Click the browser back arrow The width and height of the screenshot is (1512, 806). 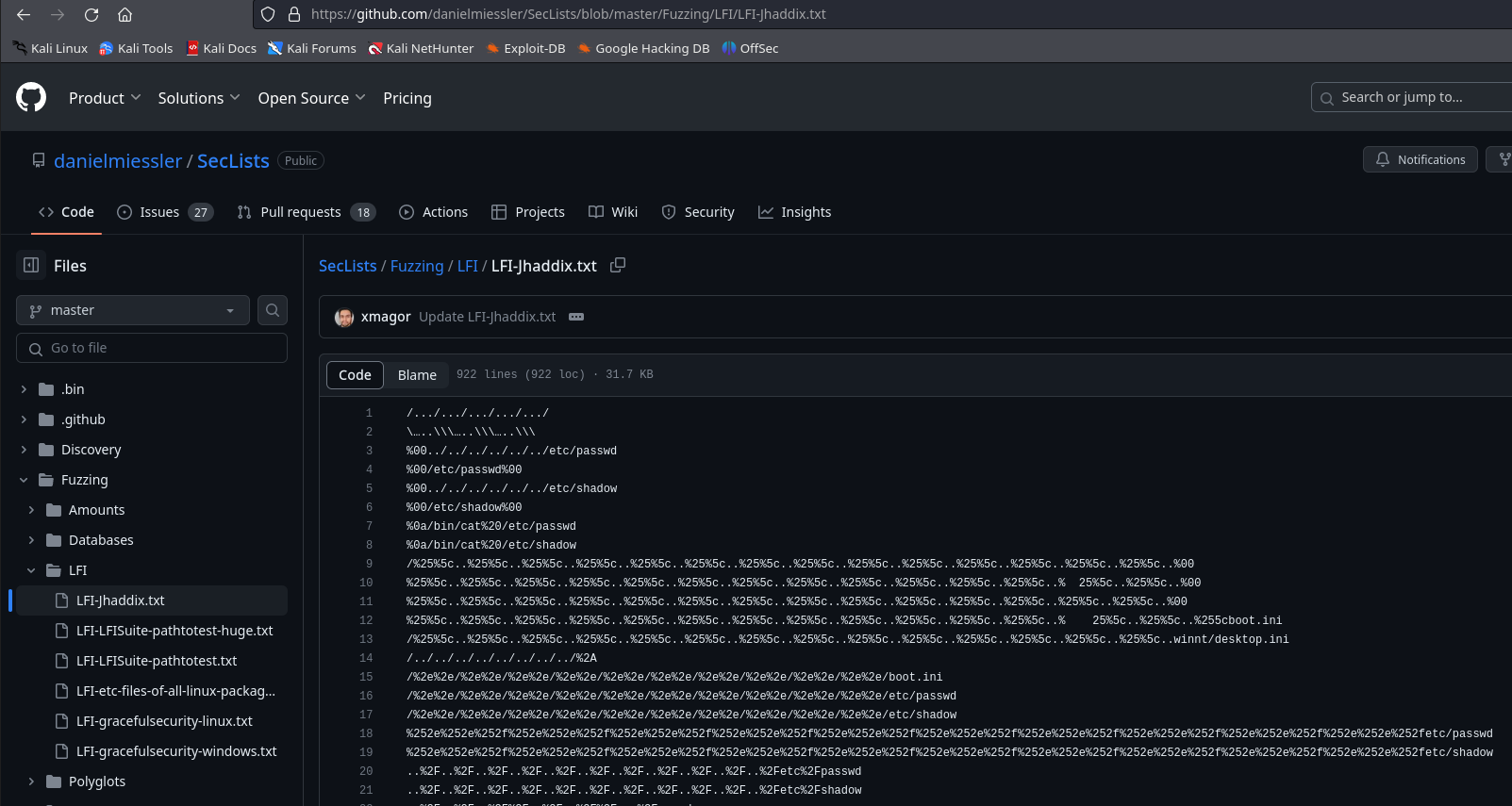[24, 14]
